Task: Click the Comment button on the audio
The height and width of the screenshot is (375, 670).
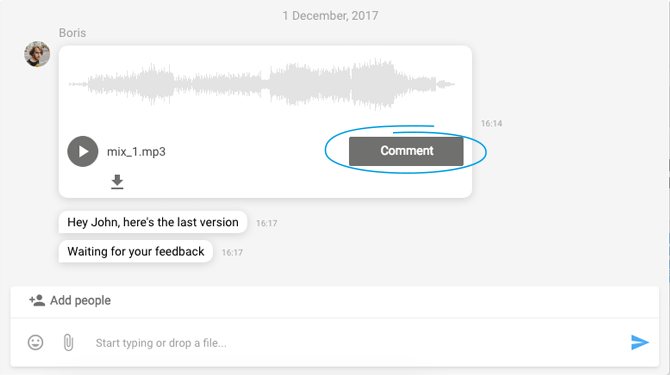Action: (406, 151)
